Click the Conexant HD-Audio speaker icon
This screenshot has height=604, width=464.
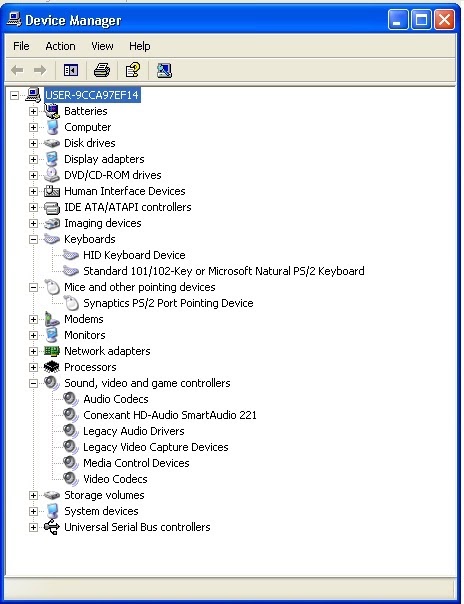tap(71, 415)
